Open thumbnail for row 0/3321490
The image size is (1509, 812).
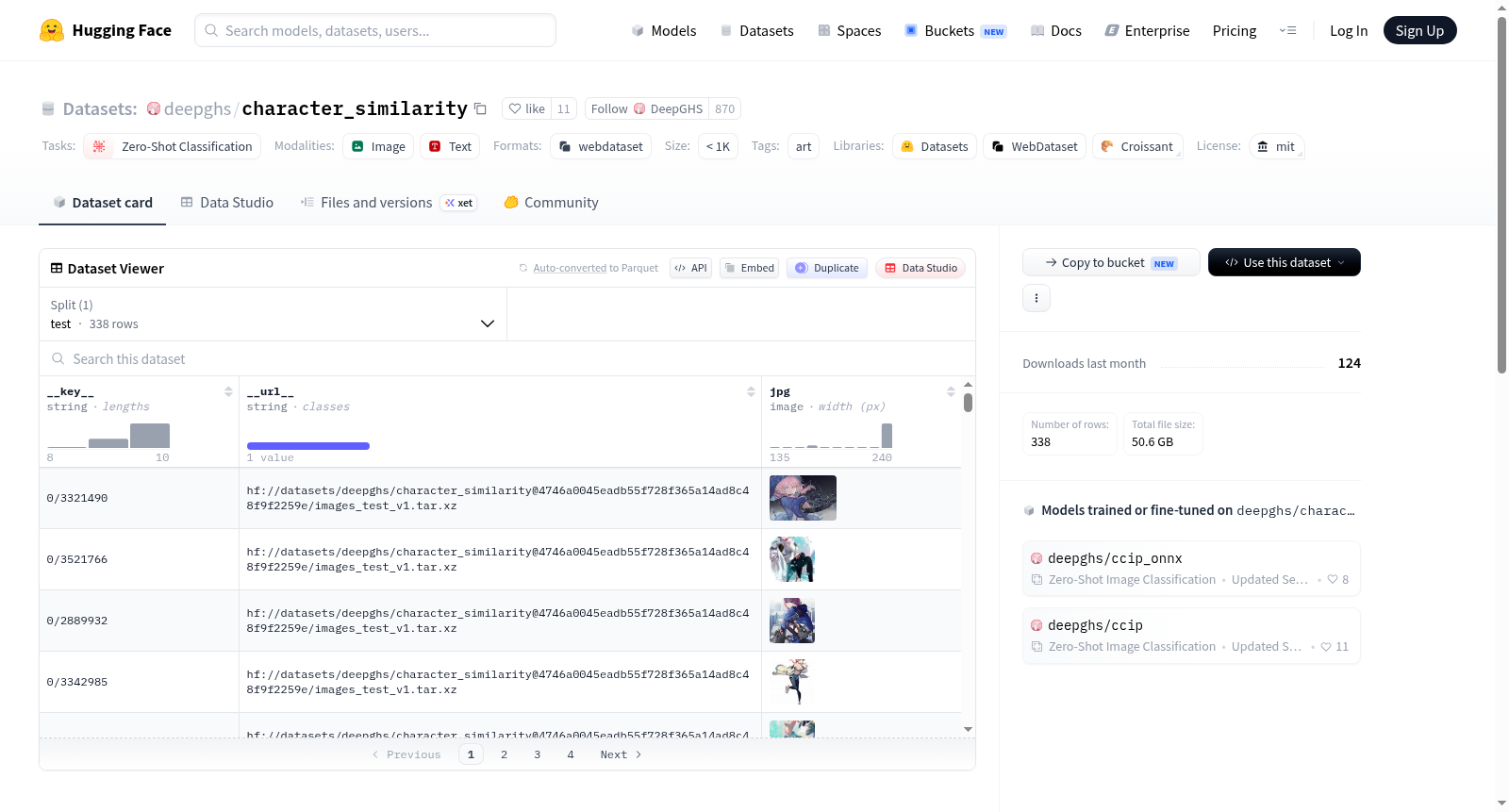point(803,498)
